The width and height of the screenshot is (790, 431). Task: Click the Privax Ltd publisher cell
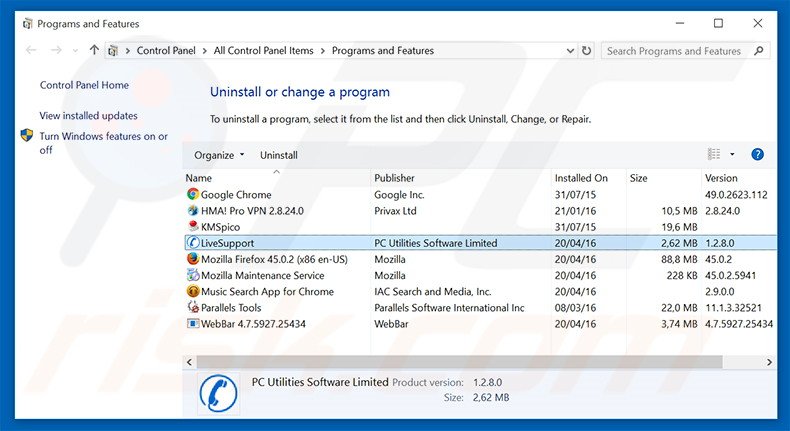point(395,211)
